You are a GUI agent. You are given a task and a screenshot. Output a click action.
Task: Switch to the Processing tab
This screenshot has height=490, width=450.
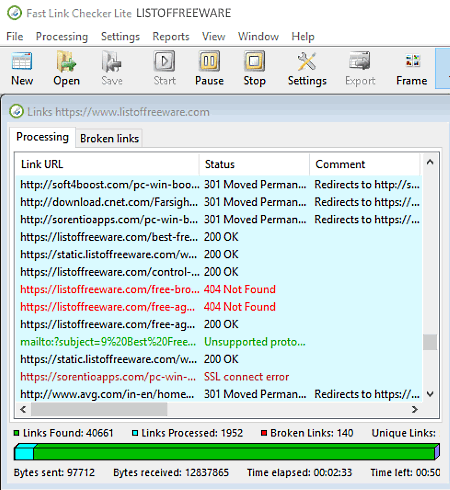[x=42, y=137]
